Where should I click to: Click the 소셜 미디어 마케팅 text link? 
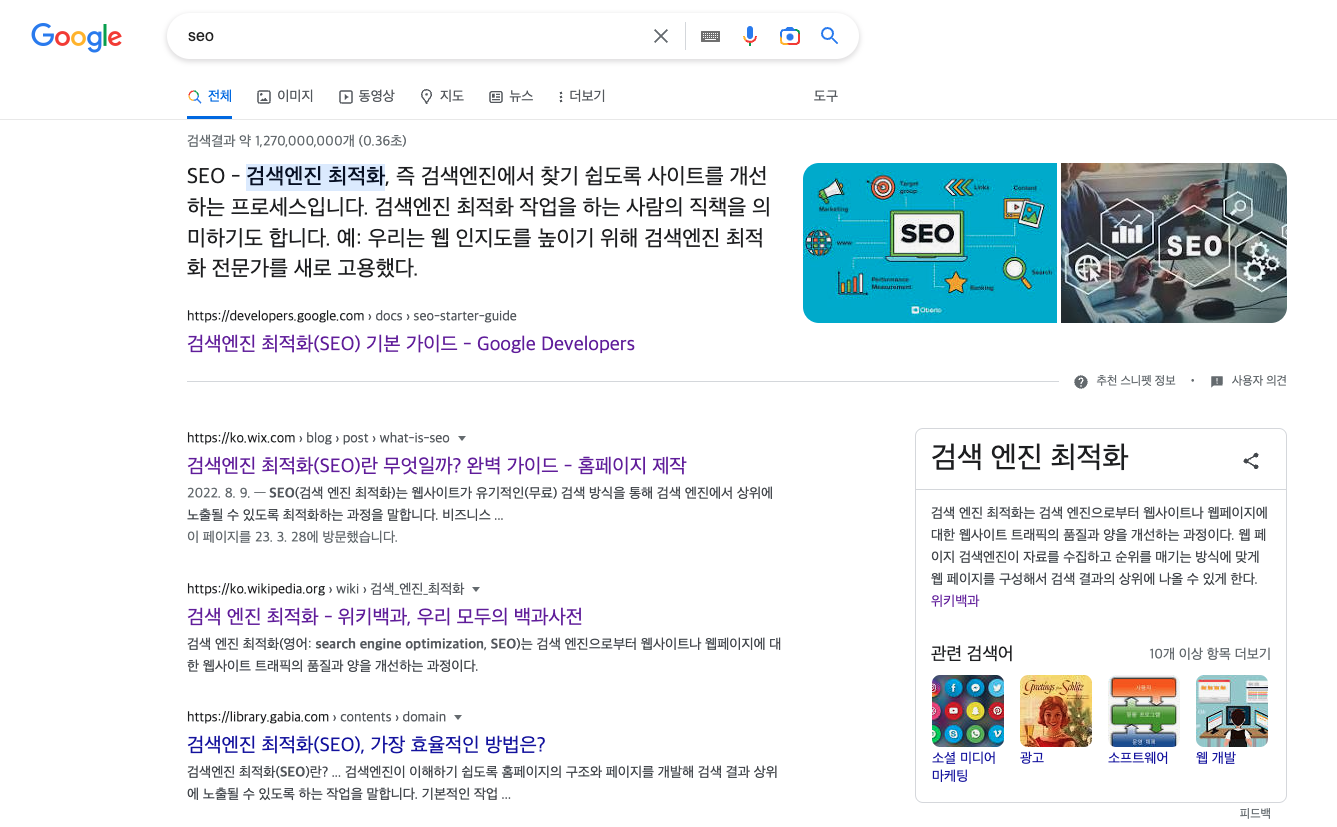[964, 767]
